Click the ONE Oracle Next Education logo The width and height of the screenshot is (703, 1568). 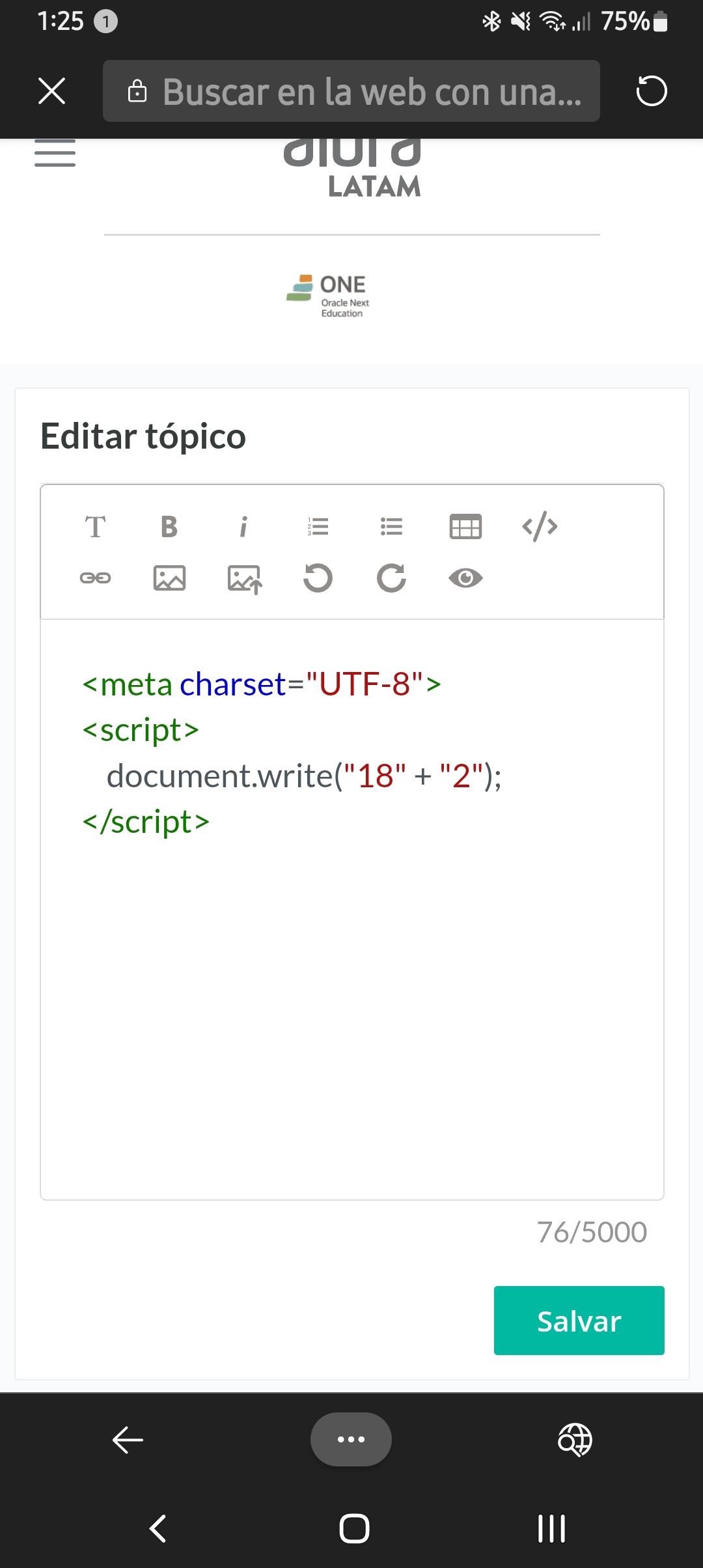pyautogui.click(x=328, y=296)
